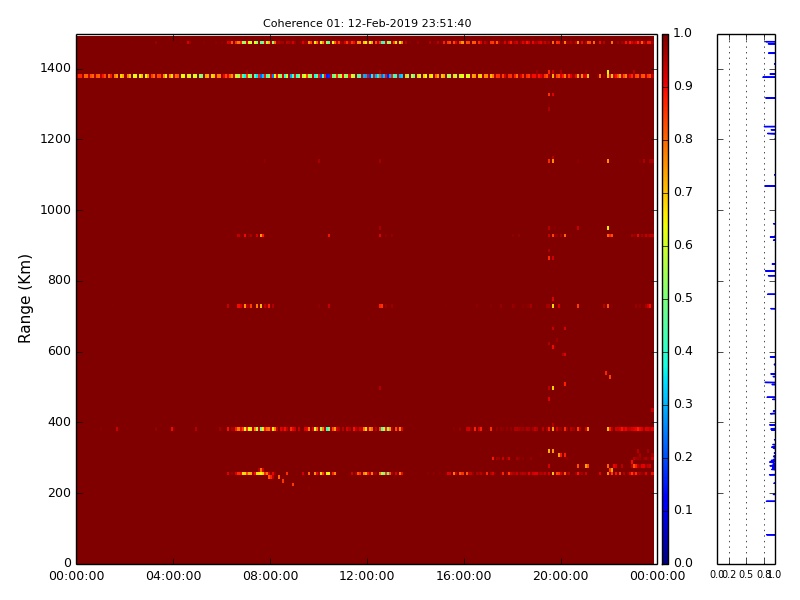Viewport: 800px width, 600px height.
Task: Click the plot title 'Coherence 01: 12-Feb-2019 23:51:40'
Action: (367, 23)
